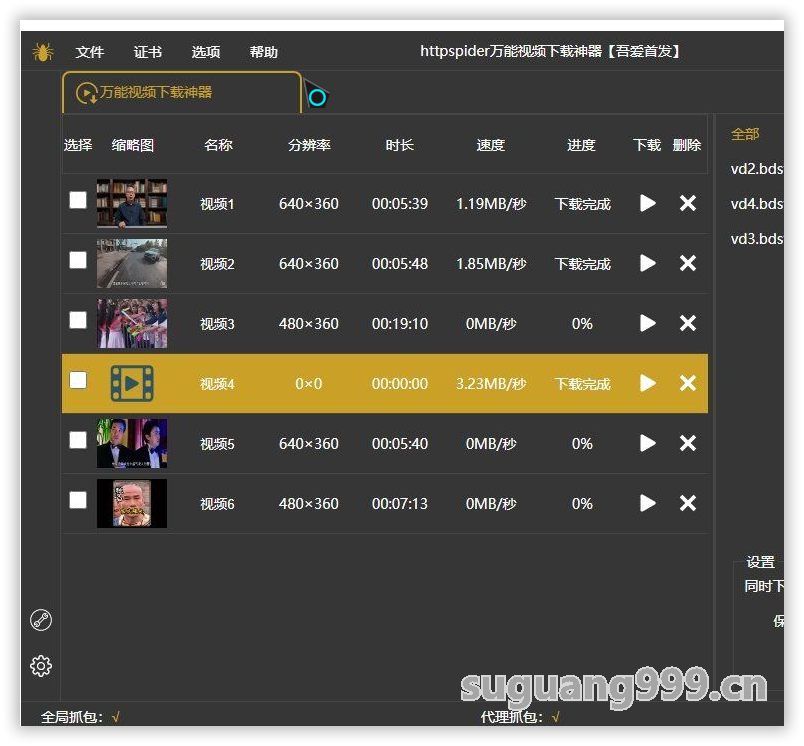Viewport: 804px width, 746px height.
Task: Open the 文件 menu
Action: tap(90, 52)
